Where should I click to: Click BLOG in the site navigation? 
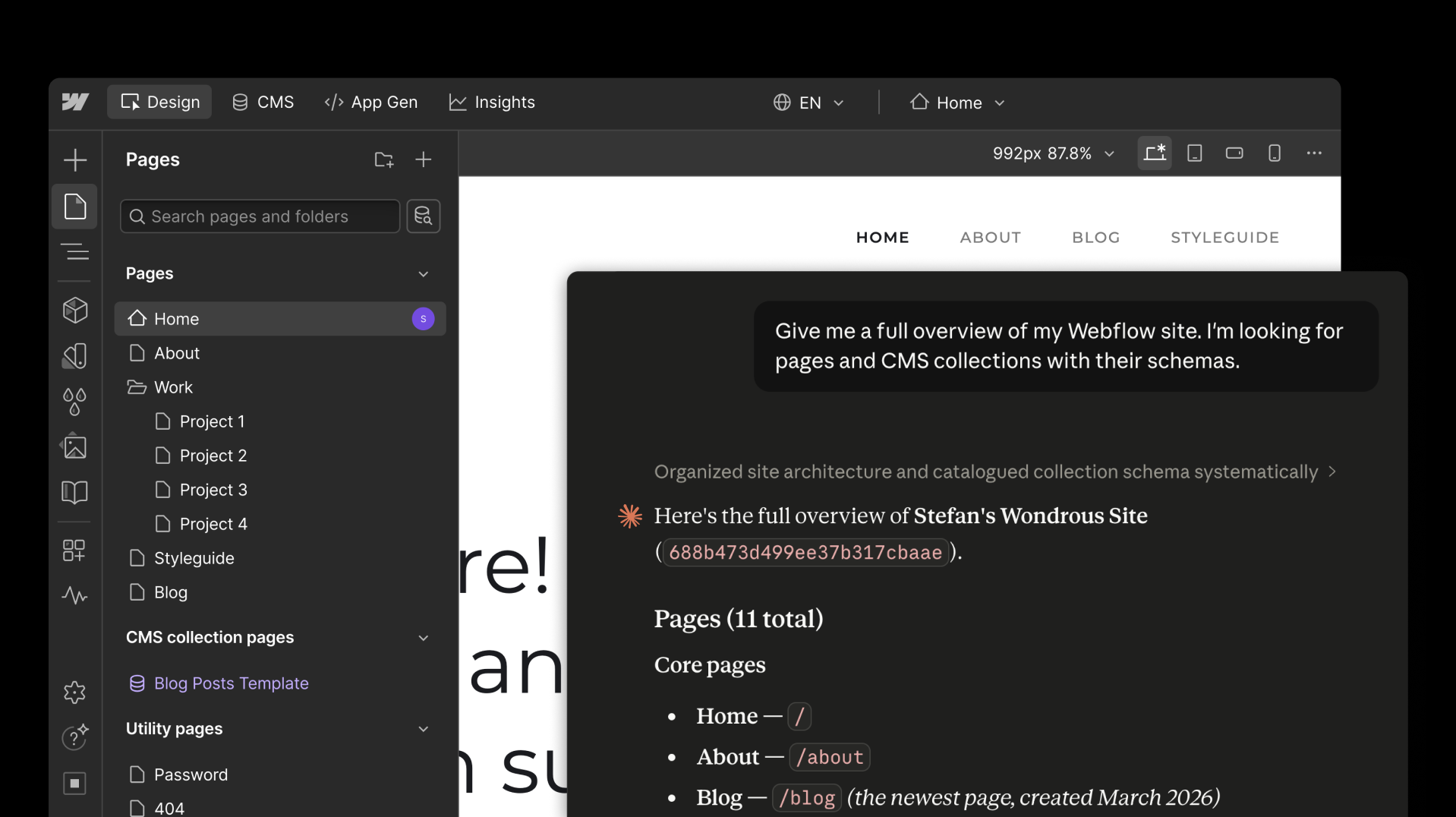[x=1095, y=238]
